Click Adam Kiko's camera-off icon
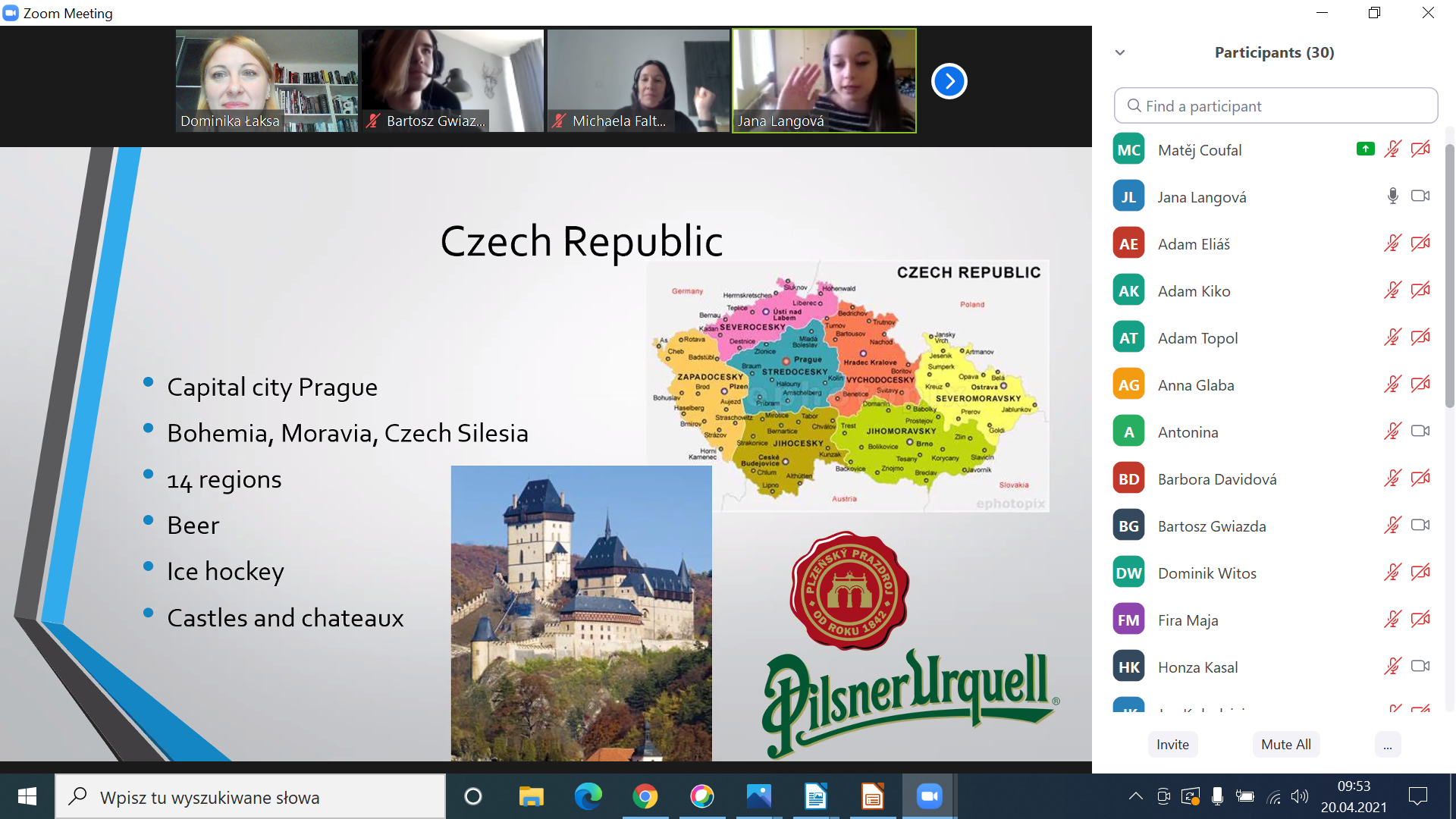Image resolution: width=1456 pixels, height=819 pixels. point(1420,290)
